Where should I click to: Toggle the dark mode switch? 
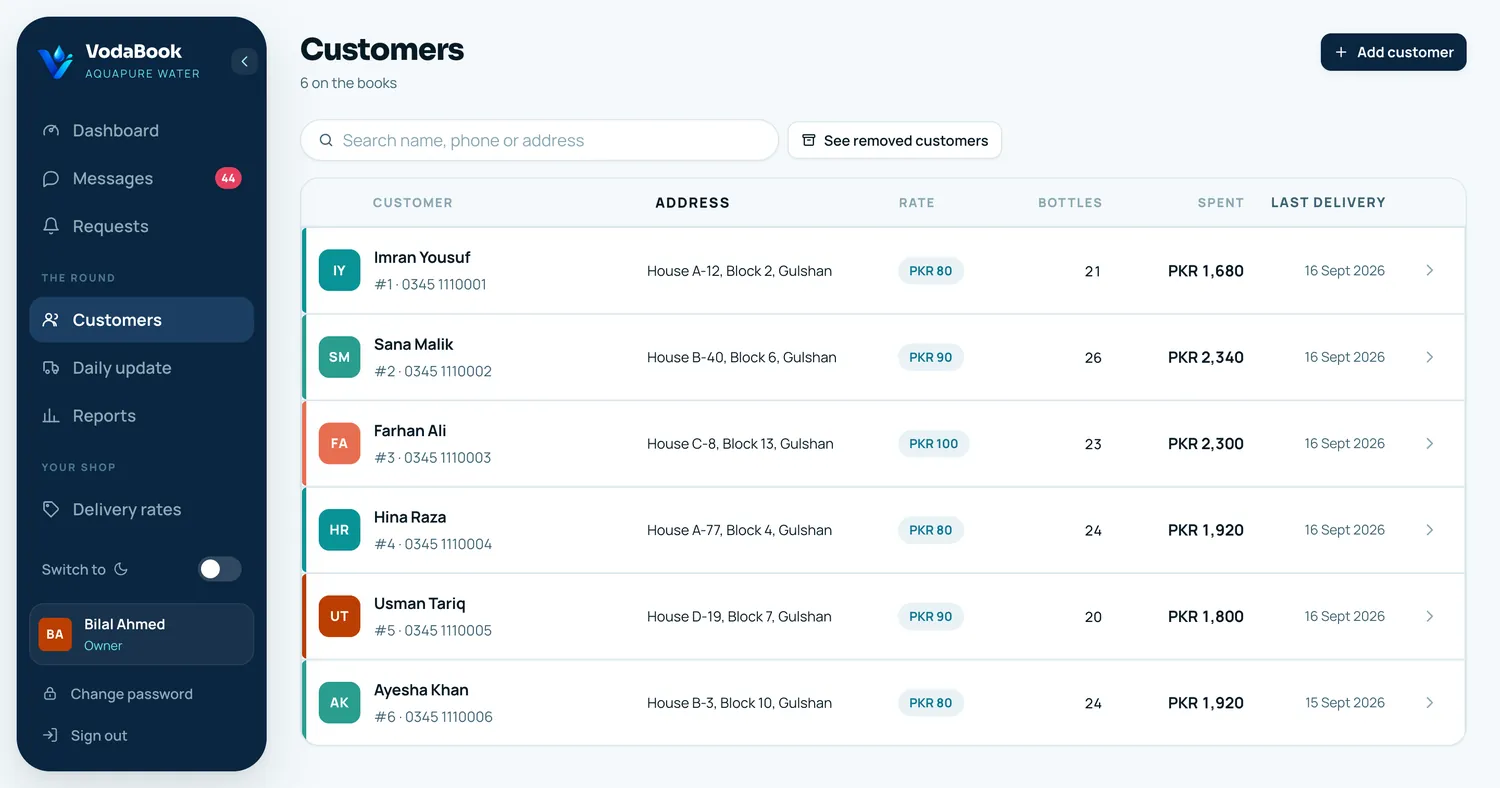(220, 569)
